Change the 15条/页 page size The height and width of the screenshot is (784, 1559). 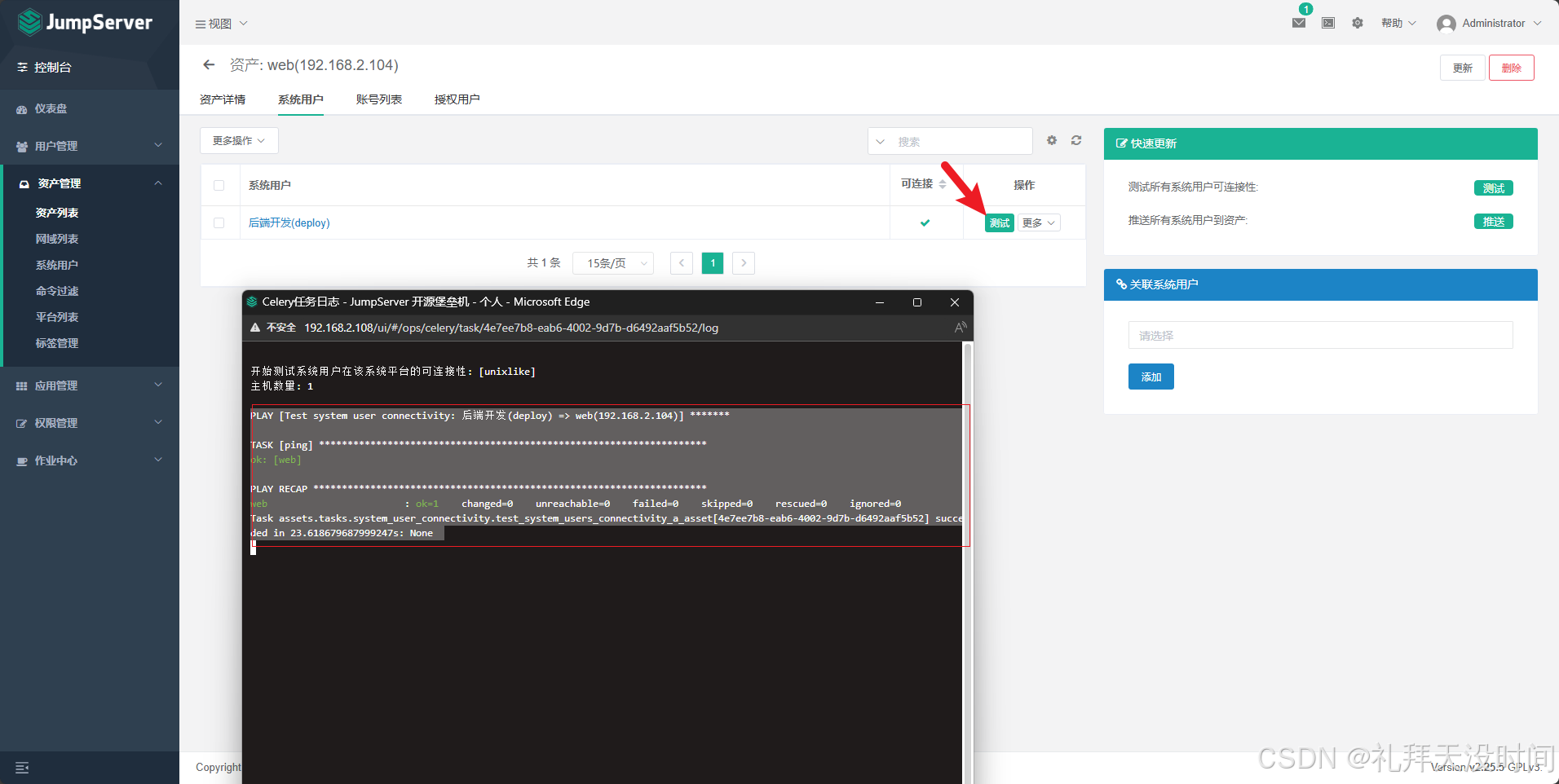point(613,263)
